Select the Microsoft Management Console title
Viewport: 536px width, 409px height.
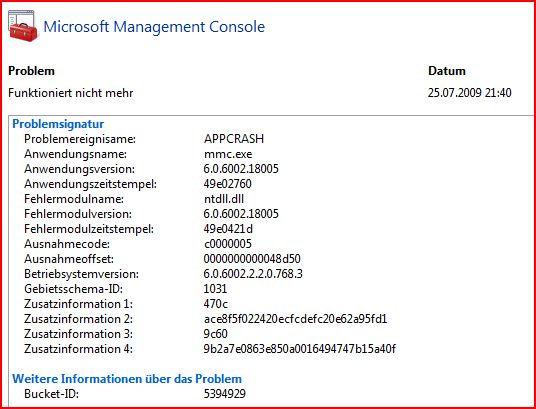154,27
